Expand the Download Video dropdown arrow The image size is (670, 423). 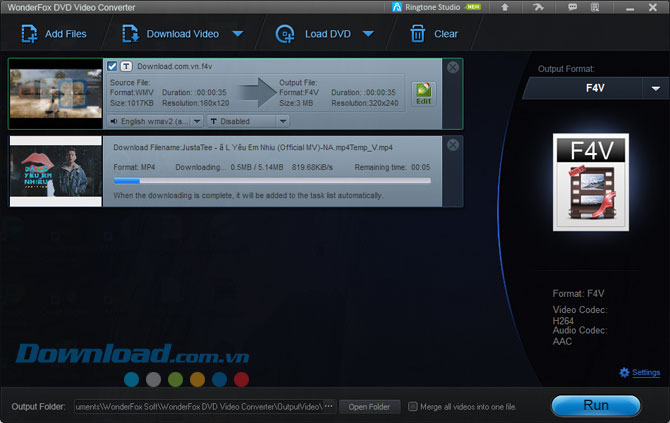[238, 34]
